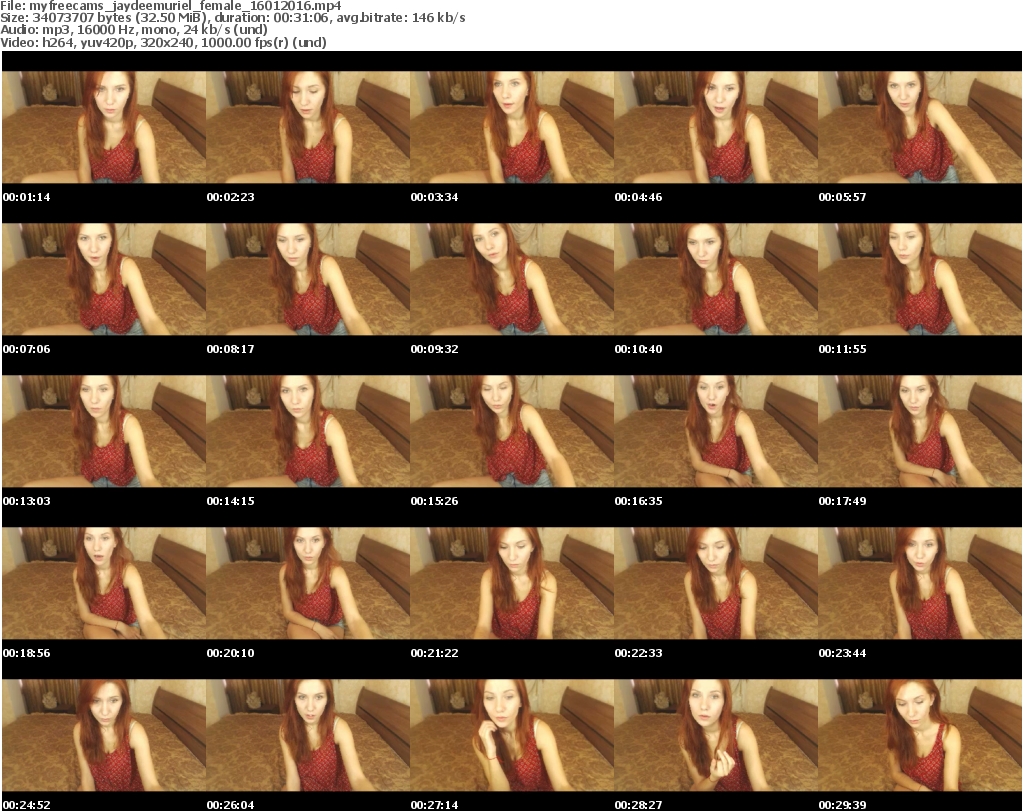1024x811 pixels.
Task: Click the 00:15:26 timestamp label
Action: (434, 501)
